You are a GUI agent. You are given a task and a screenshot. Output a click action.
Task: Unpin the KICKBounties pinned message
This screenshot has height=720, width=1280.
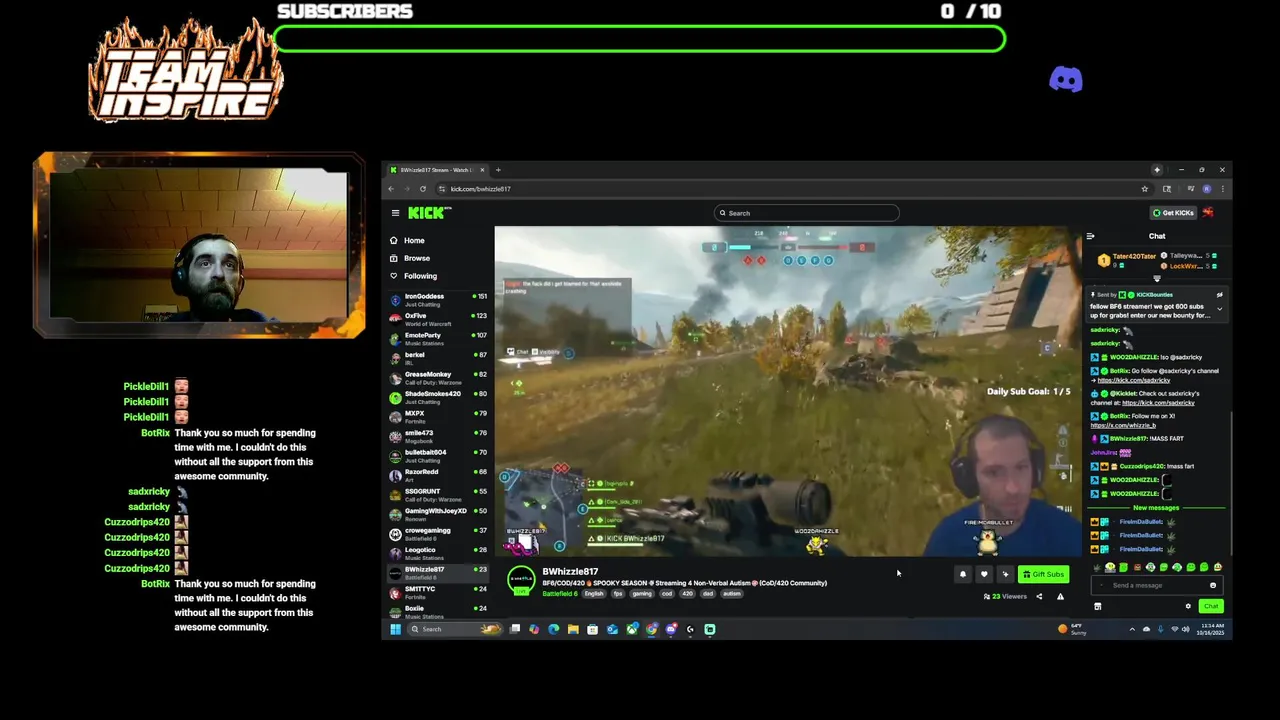point(1219,295)
